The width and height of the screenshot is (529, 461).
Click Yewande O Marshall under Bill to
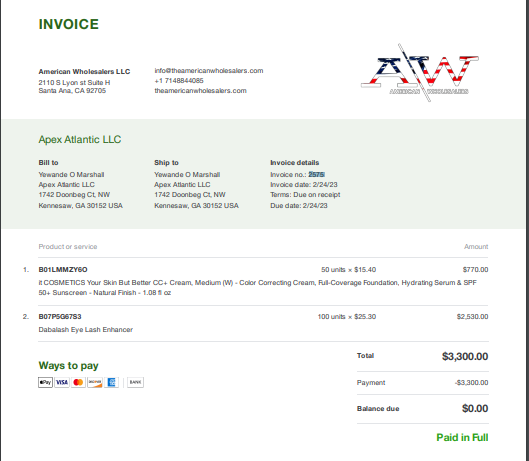(71, 174)
